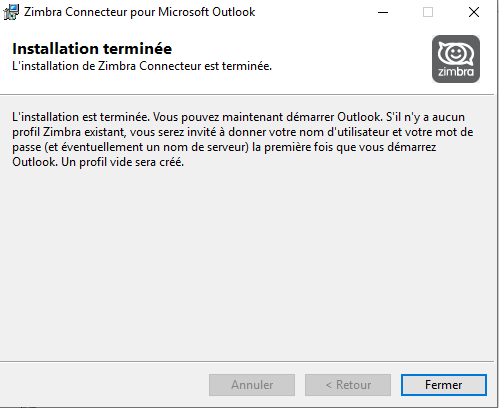This screenshot has width=499, height=408.
Task: Click the Zimbra logo in the header
Action: (456, 59)
